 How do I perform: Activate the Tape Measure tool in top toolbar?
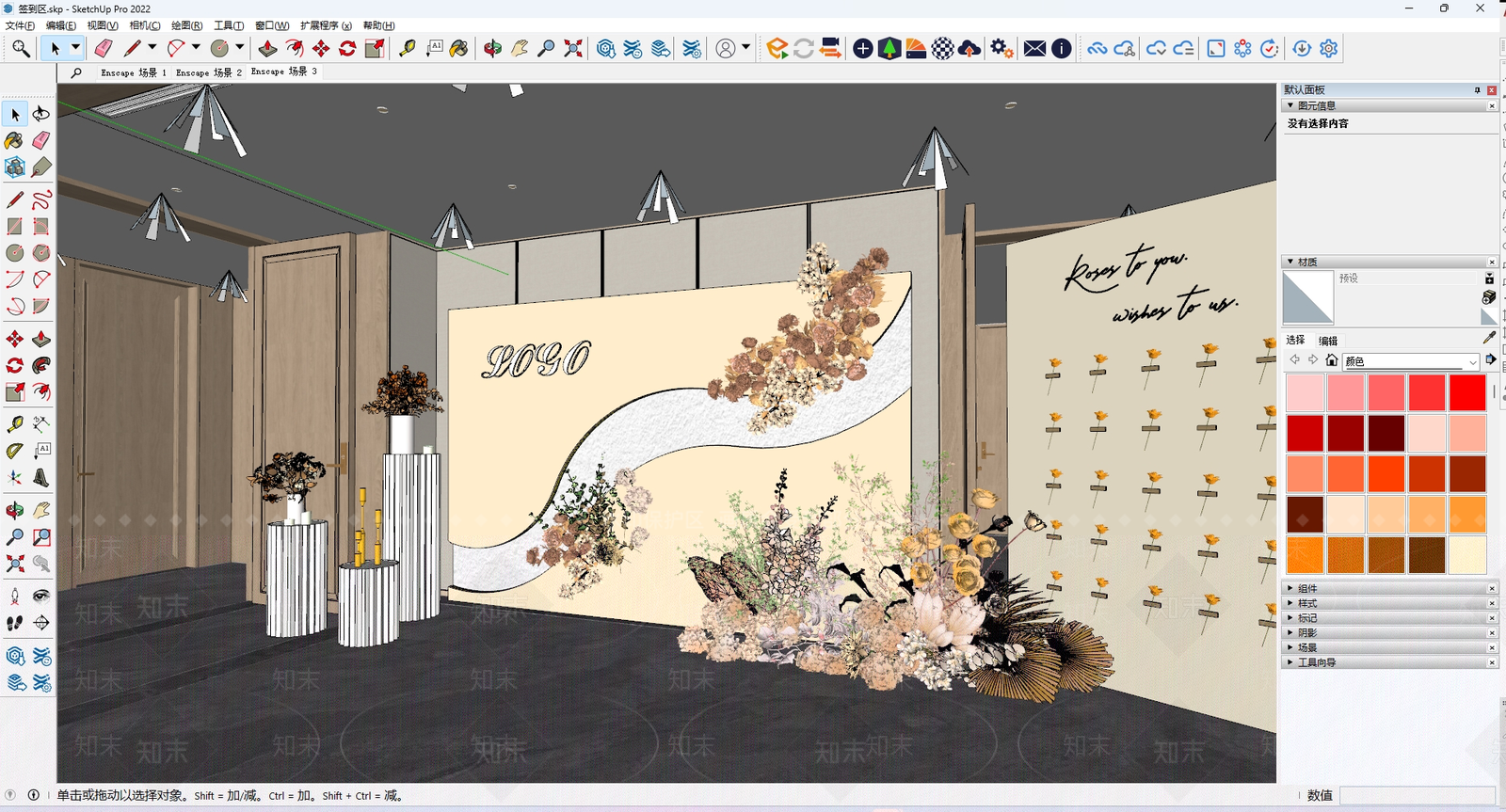tap(407, 48)
